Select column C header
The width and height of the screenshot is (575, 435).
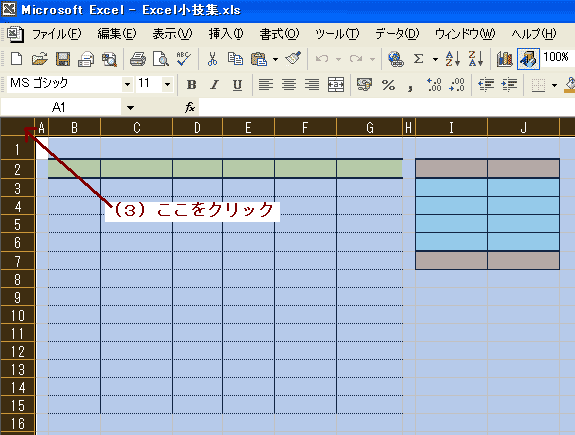point(136,127)
